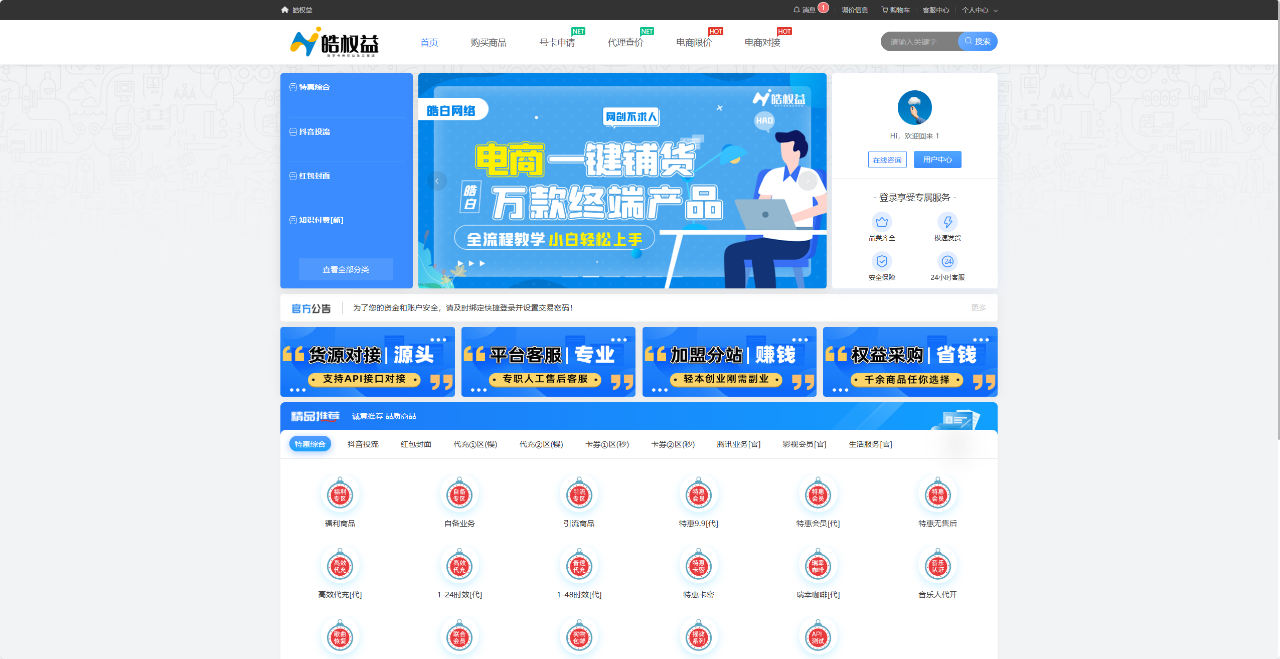Open the 特惠9.9[代] product icon
The height and width of the screenshot is (659, 1280).
(698, 494)
